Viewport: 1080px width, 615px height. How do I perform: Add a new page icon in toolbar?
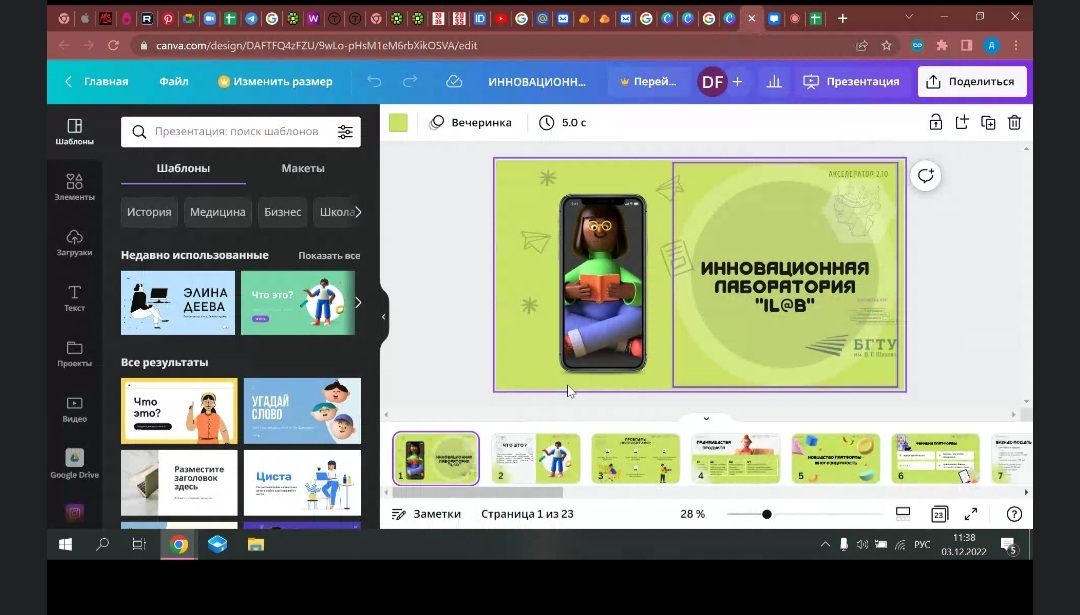(x=962, y=123)
